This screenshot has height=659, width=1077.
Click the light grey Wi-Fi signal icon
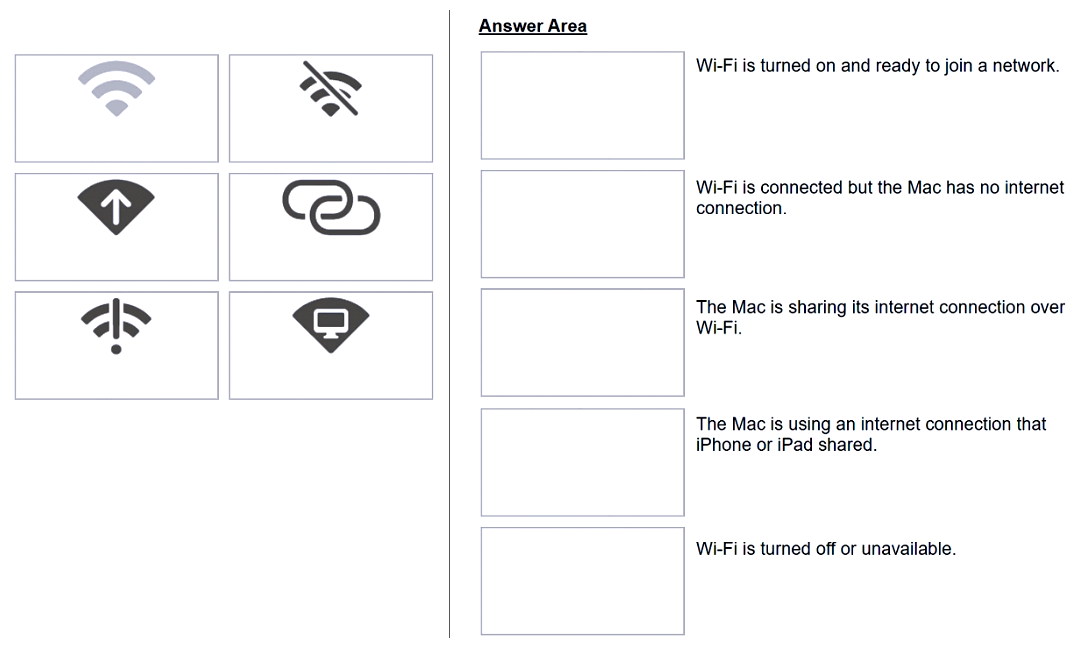coord(117,89)
